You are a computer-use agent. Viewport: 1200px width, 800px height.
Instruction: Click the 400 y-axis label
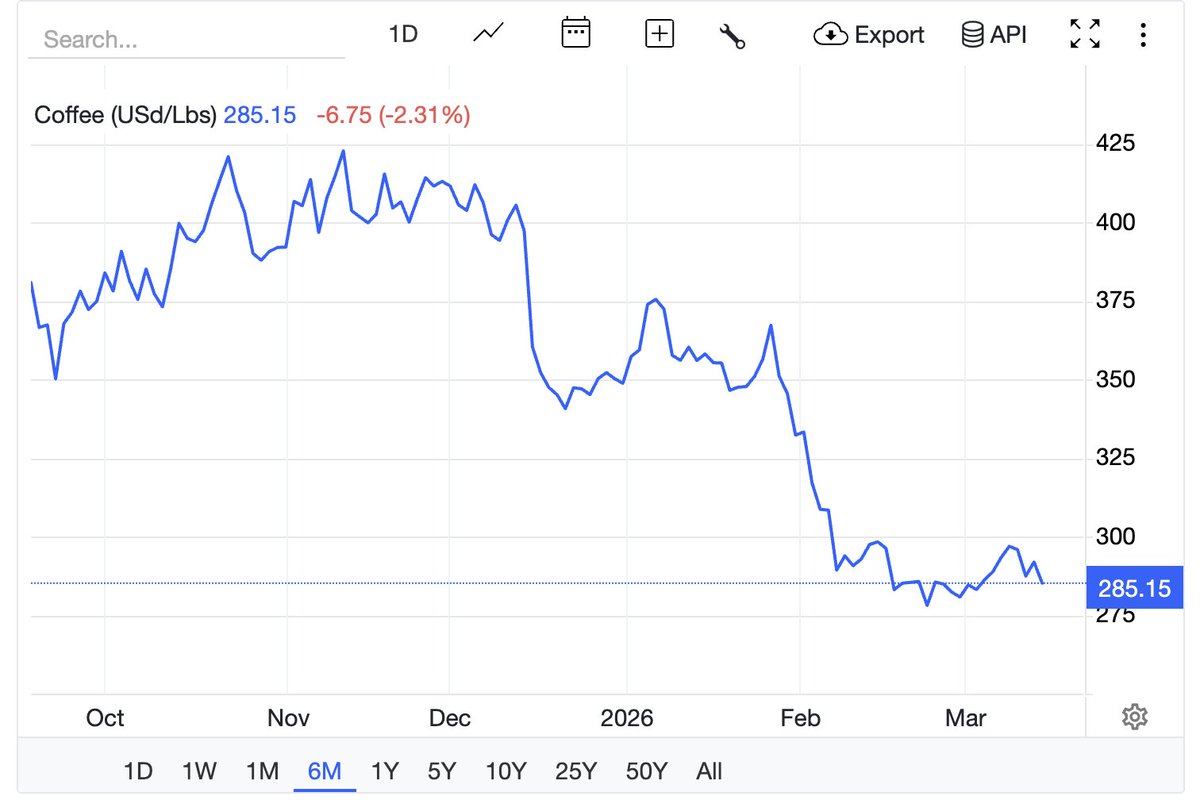point(1116,222)
